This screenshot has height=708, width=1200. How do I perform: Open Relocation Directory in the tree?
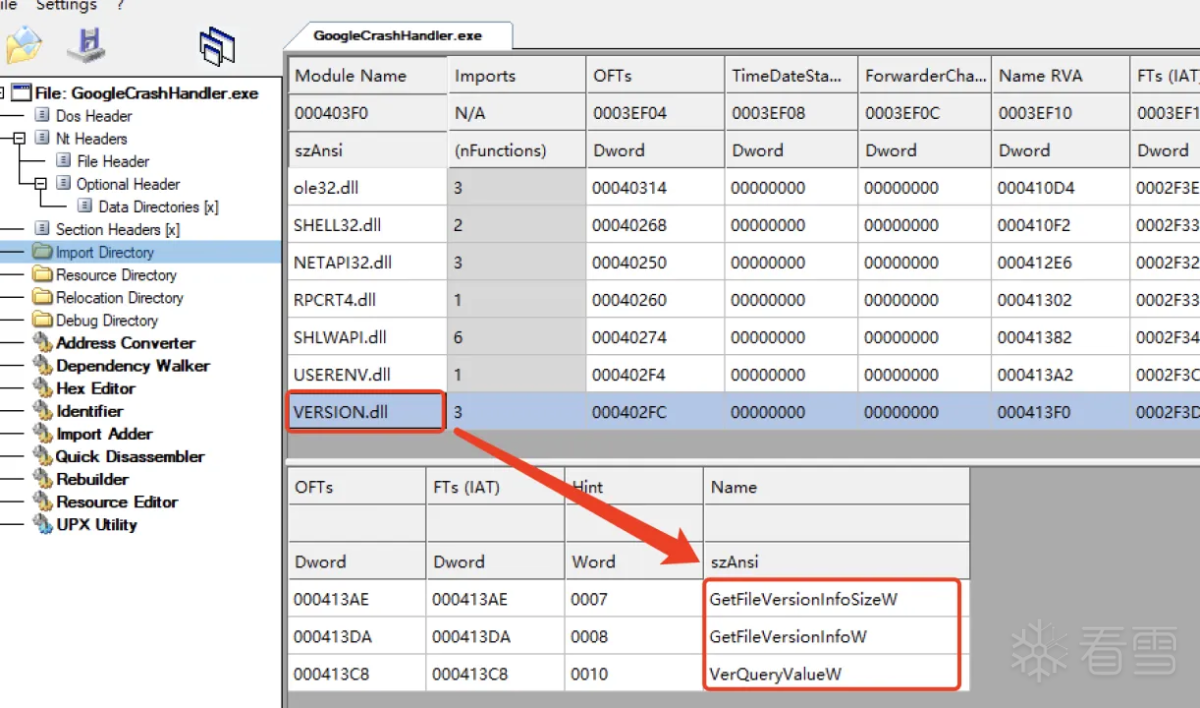120,298
